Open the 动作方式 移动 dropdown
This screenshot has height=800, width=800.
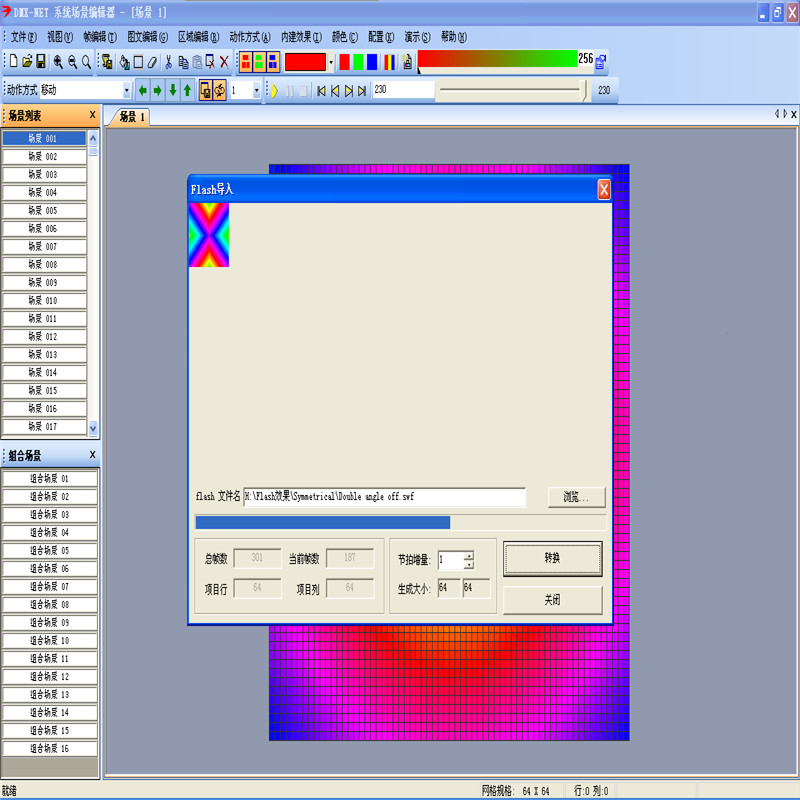[x=126, y=90]
